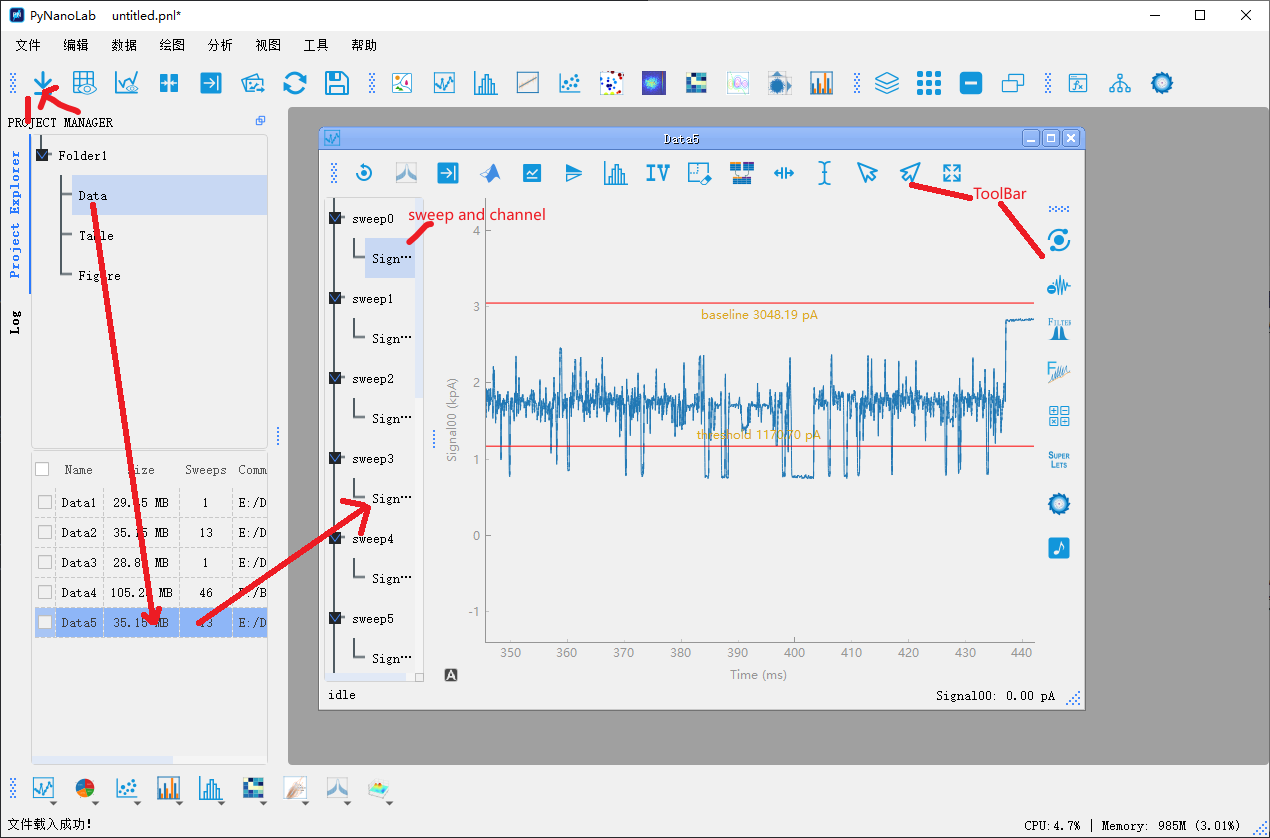Float the Project Manager panel
The width and height of the screenshot is (1270, 838).
[260, 121]
